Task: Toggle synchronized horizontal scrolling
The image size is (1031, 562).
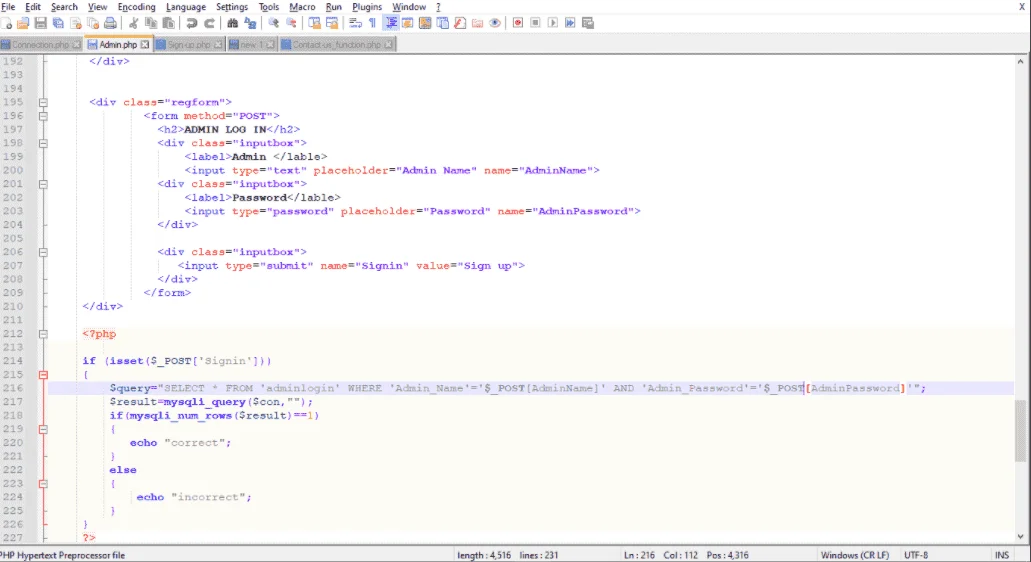Action: click(332, 23)
